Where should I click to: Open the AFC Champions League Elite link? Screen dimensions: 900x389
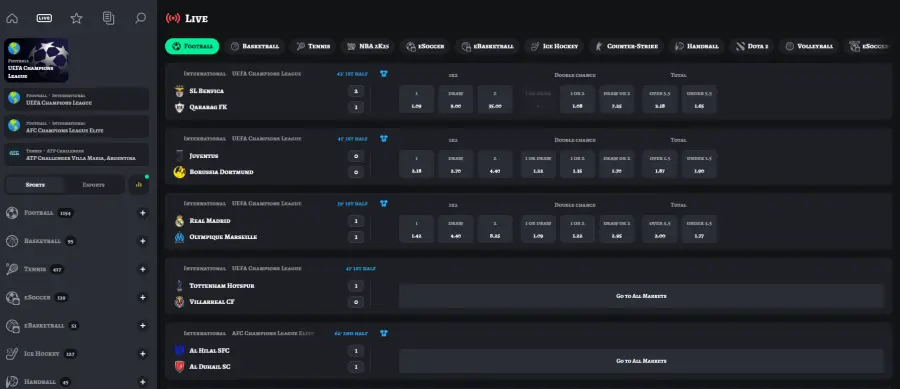coord(76,127)
